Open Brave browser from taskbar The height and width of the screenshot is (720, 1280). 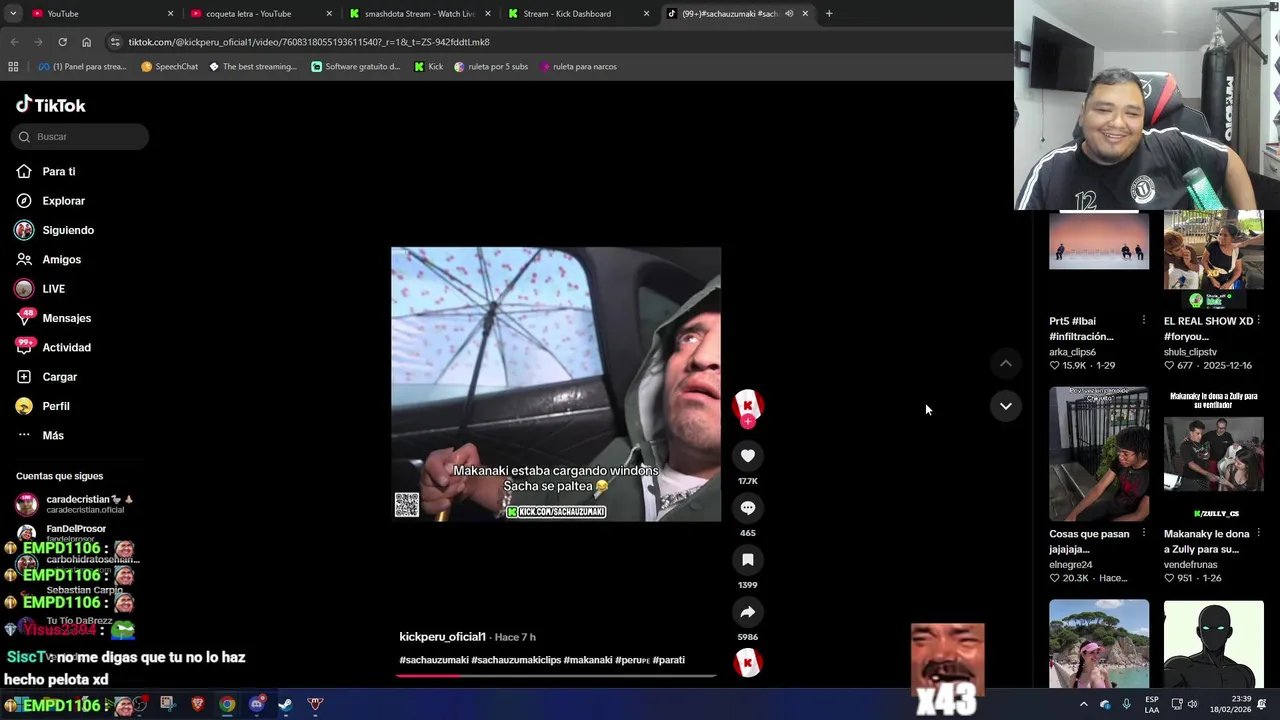tap(197, 704)
